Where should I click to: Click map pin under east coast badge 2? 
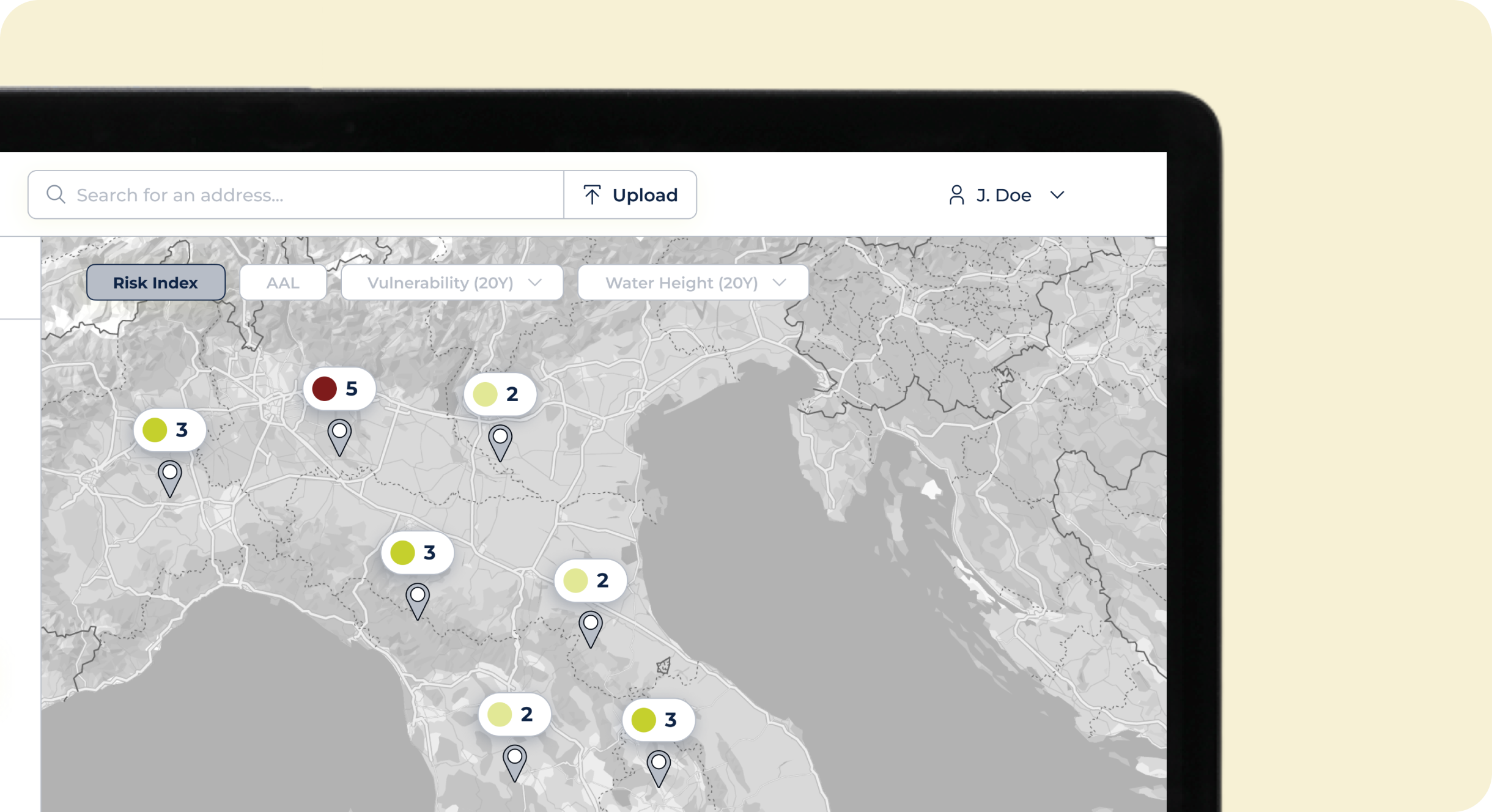[x=591, y=626]
